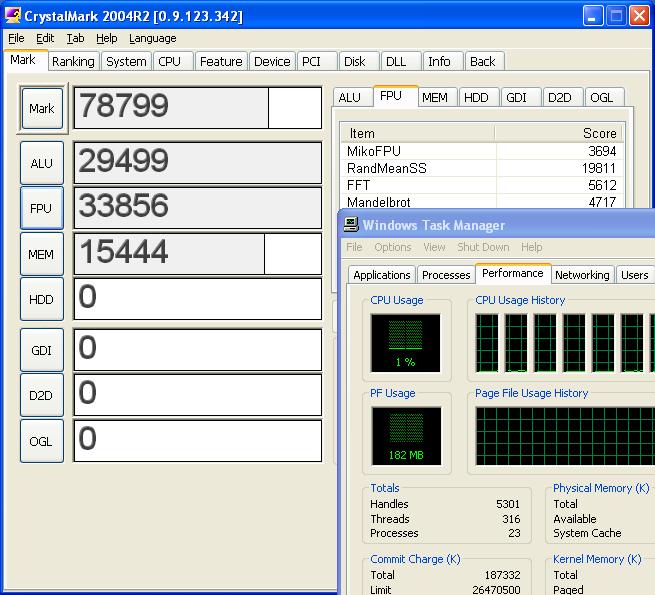
Task: Open the Device tab
Action: pyautogui.click(x=272, y=61)
